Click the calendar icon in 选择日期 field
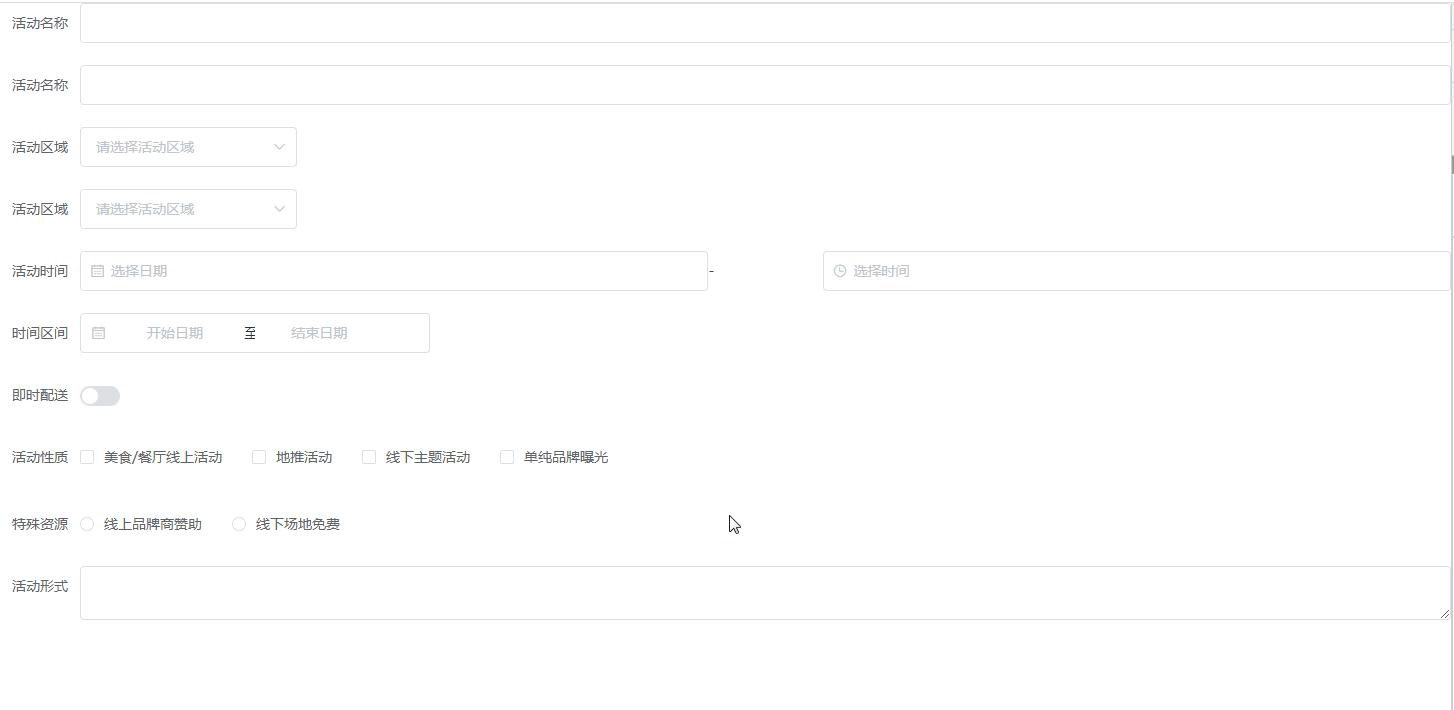This screenshot has width=1454, height=710. click(98, 271)
